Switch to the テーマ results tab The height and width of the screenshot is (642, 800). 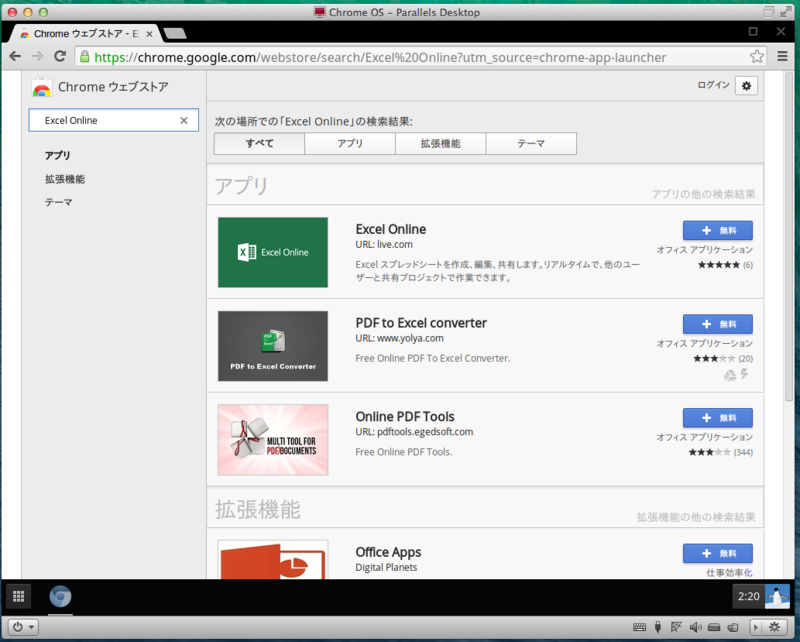click(x=531, y=143)
